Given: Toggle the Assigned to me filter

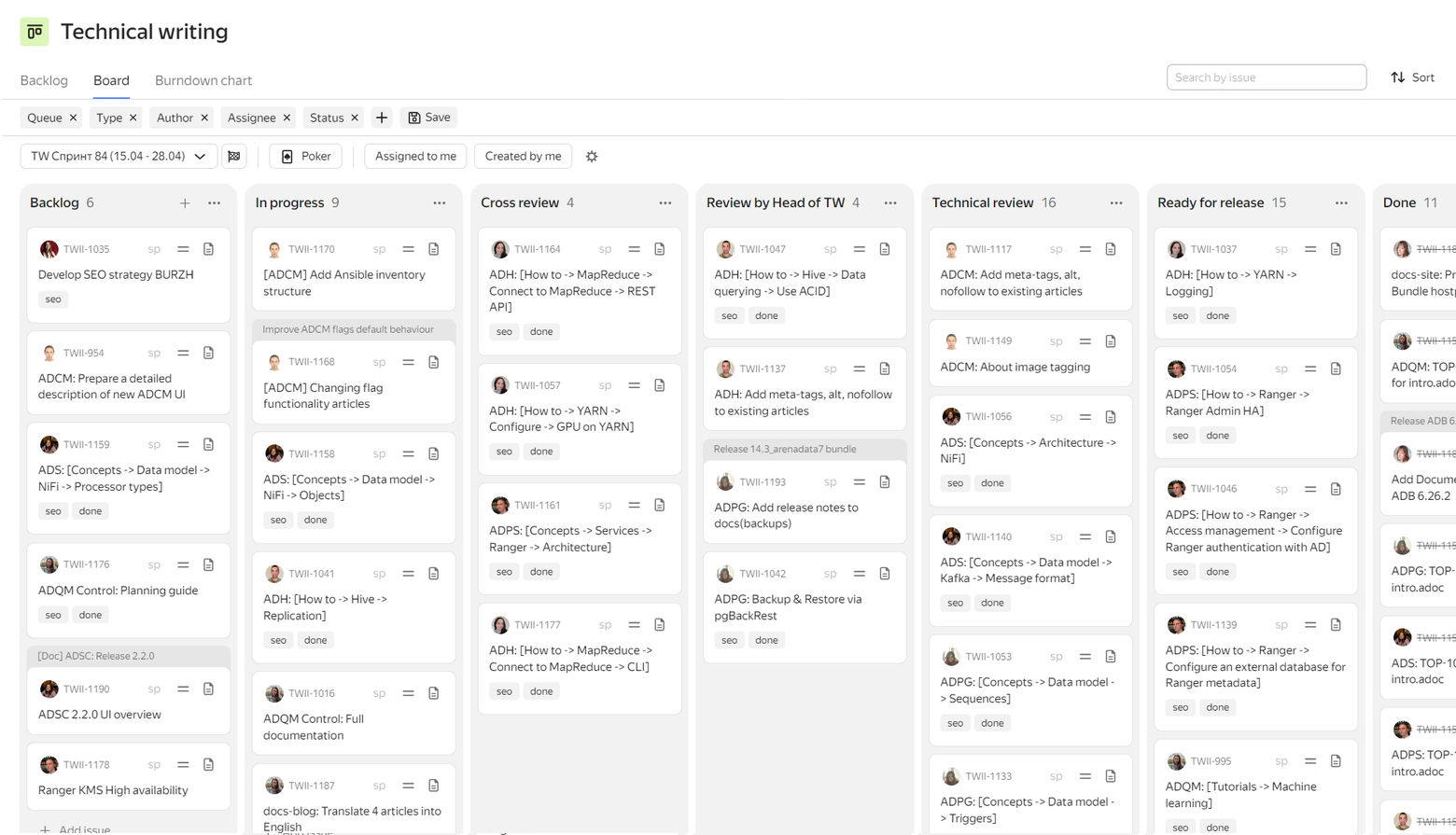Looking at the screenshot, I should [x=415, y=157].
